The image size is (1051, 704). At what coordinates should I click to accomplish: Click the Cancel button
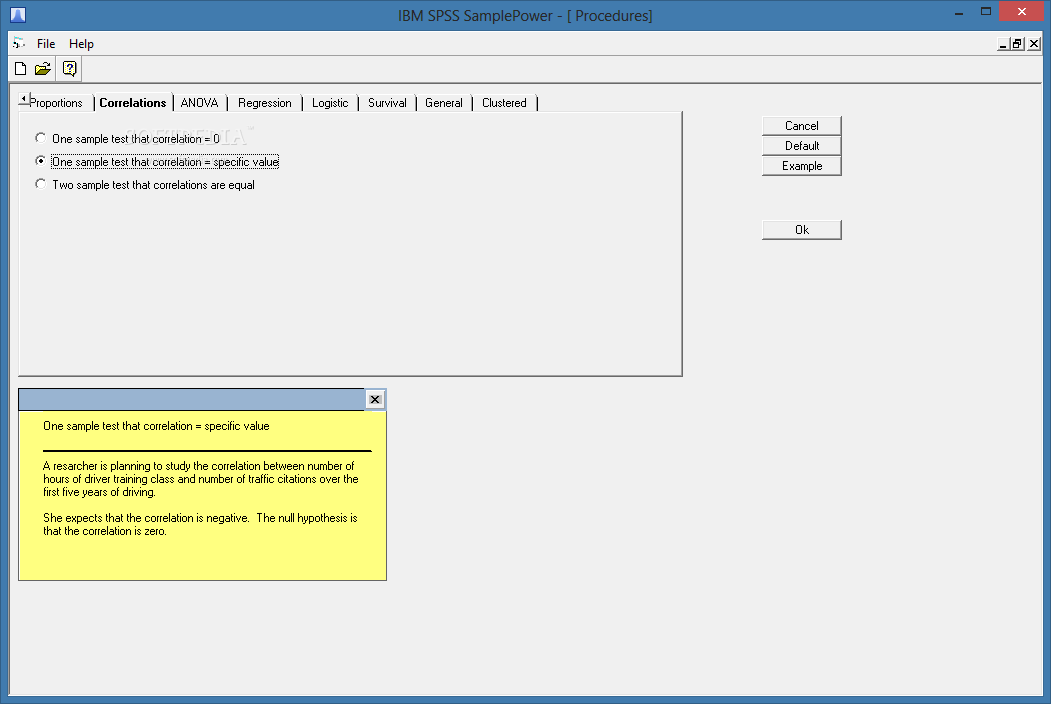[x=802, y=126]
